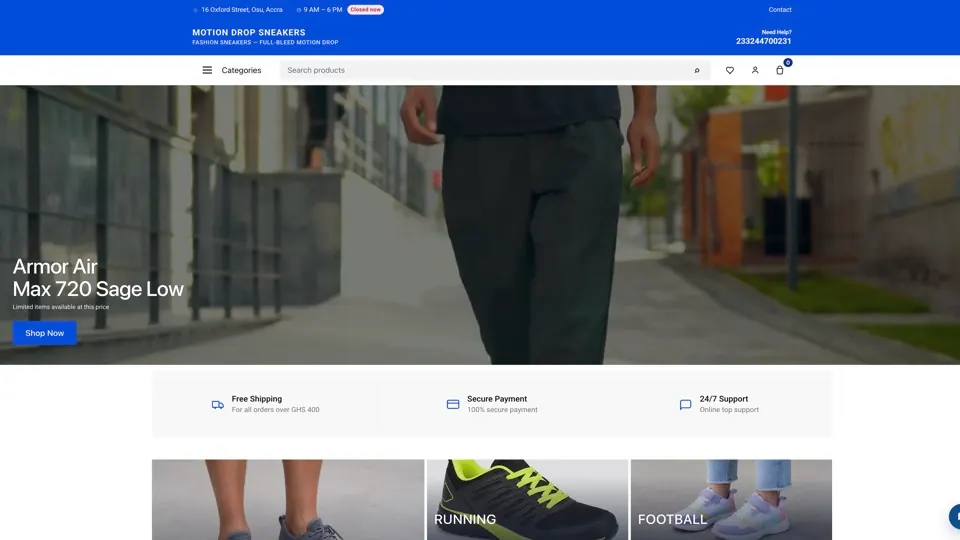Click the Closed now status badge
Image resolution: width=960 pixels, height=540 pixels.
[x=366, y=10]
